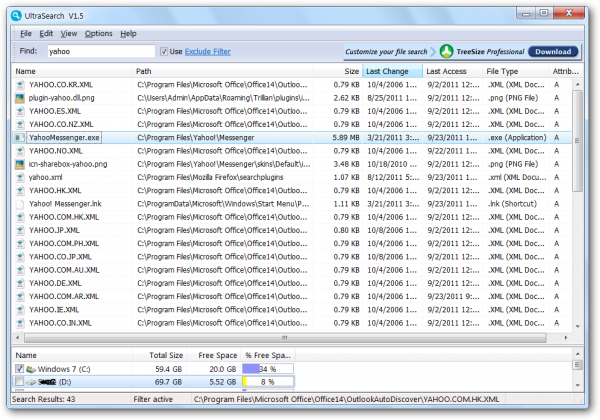Viewport: 600px width, 420px height.
Task: Click the 8 % free space bar
Action: click(268, 382)
